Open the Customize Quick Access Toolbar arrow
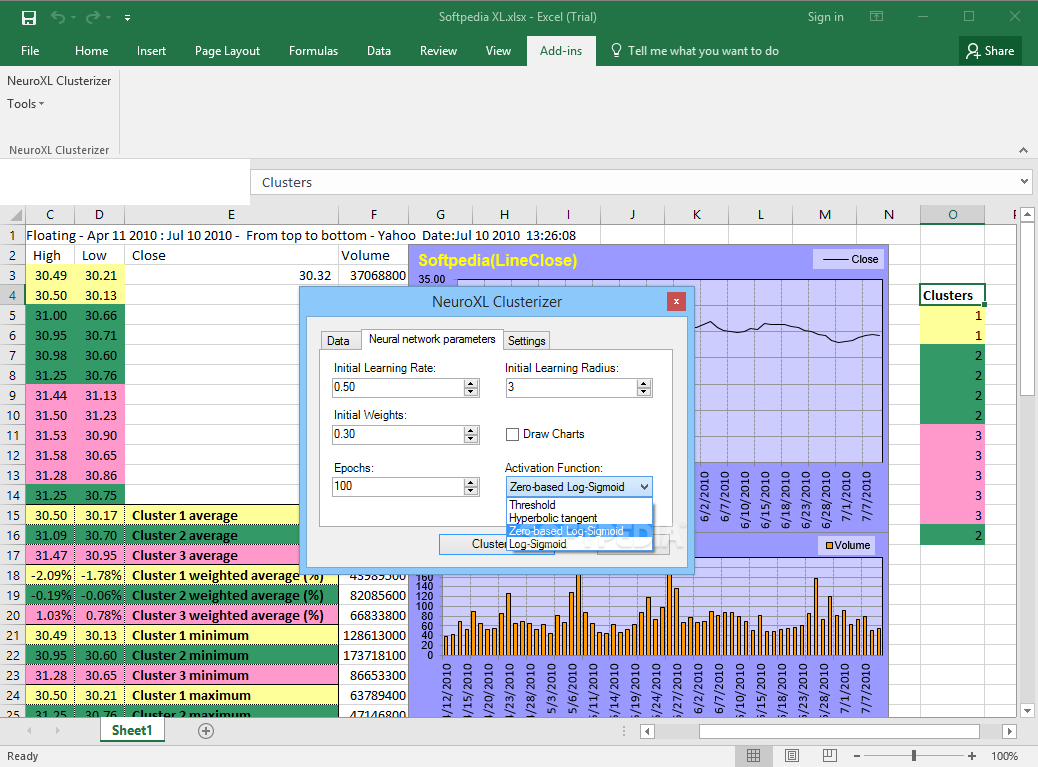The width and height of the screenshot is (1038, 767). (127, 18)
